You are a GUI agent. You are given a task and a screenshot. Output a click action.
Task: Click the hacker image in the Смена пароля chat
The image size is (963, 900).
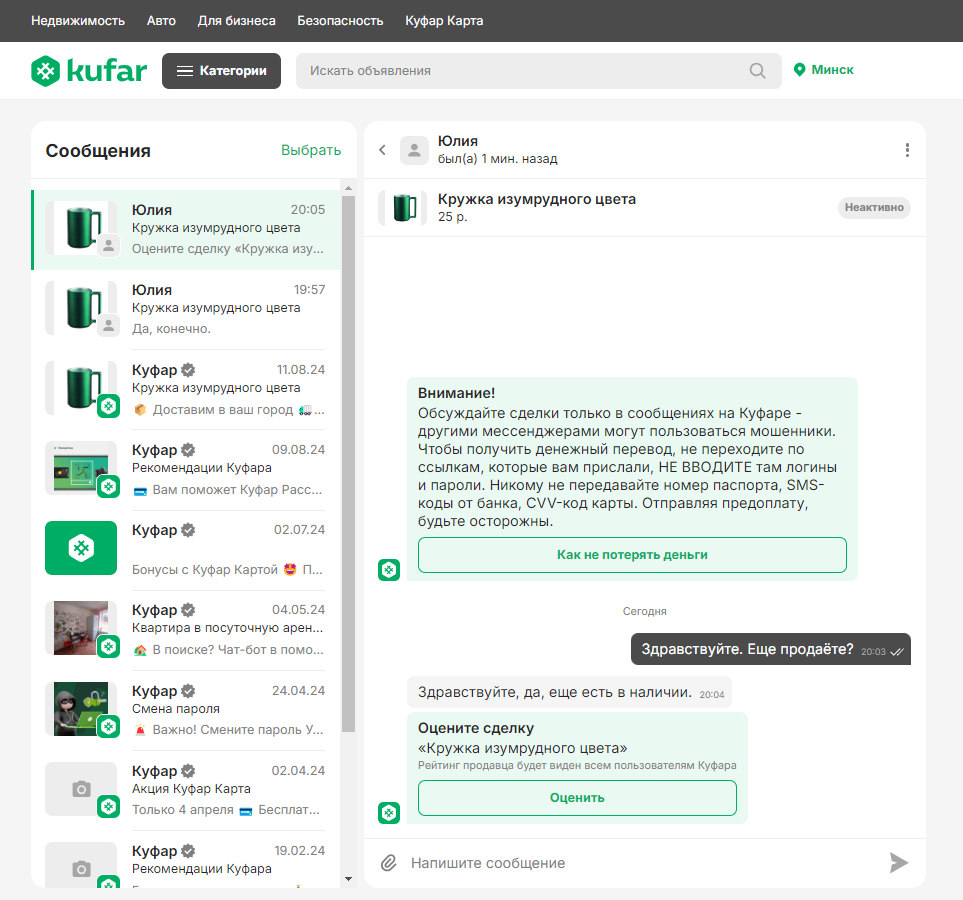(x=81, y=709)
